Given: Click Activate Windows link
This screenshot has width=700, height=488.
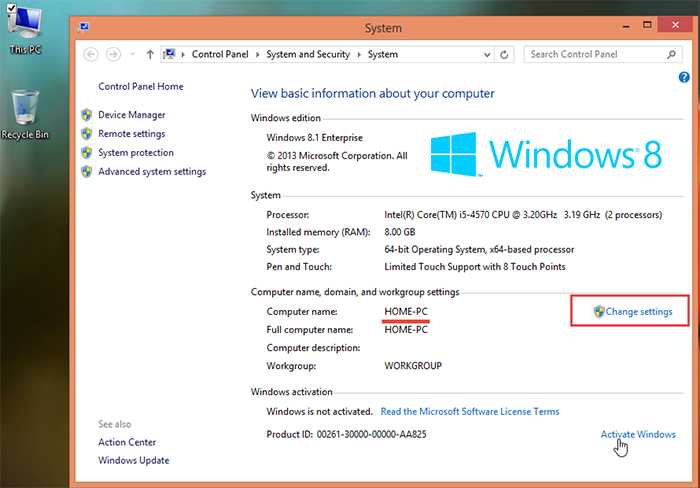Looking at the screenshot, I should (638, 434).
